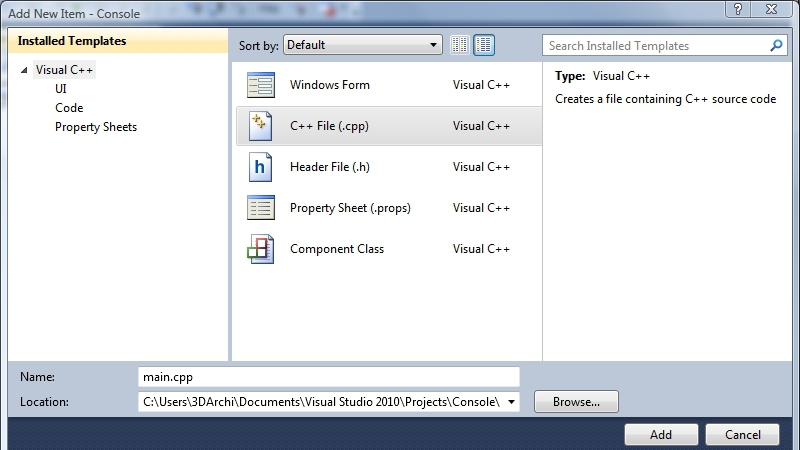Select the Code template category
The width and height of the screenshot is (800, 450).
(x=69, y=108)
